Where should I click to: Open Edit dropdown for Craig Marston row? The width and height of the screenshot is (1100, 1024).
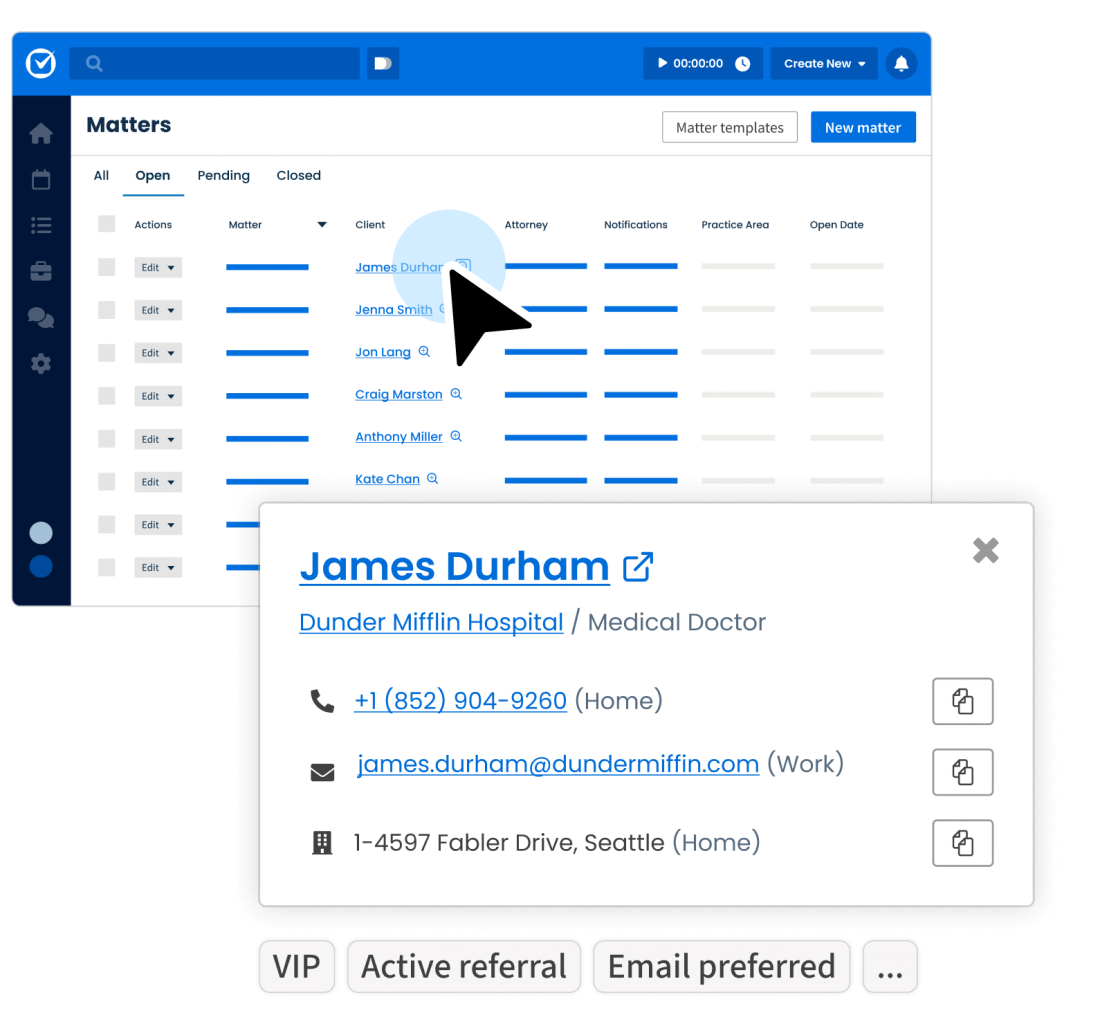158,396
